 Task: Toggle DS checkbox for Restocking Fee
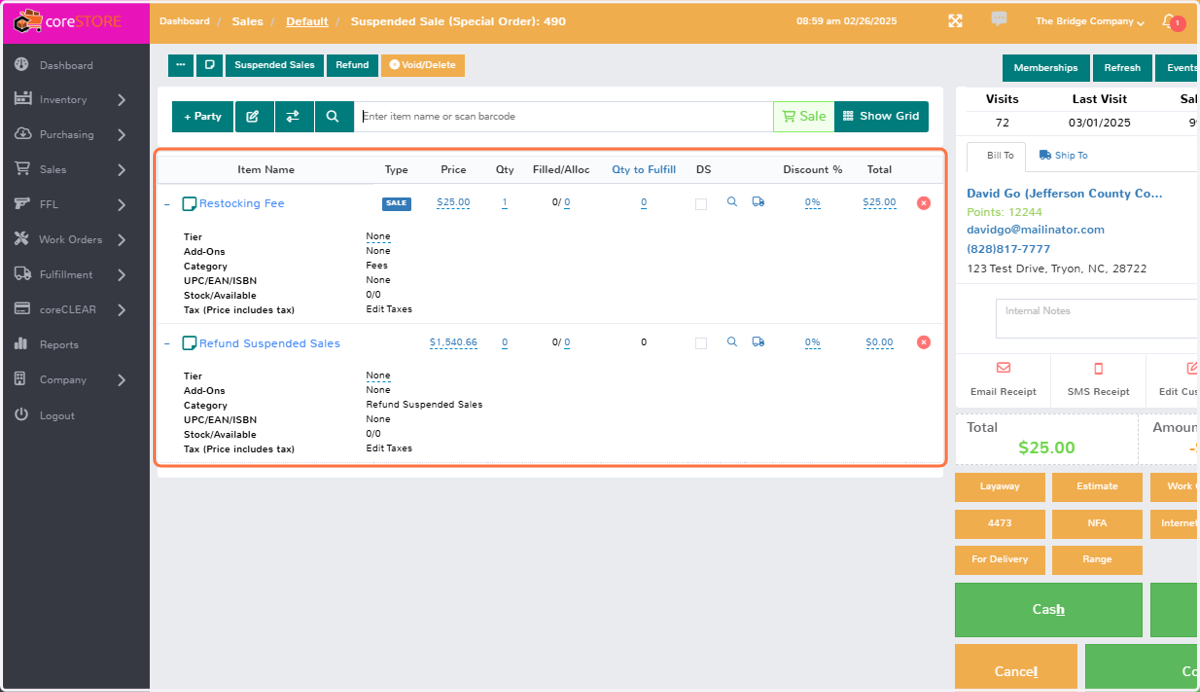pyautogui.click(x=701, y=204)
